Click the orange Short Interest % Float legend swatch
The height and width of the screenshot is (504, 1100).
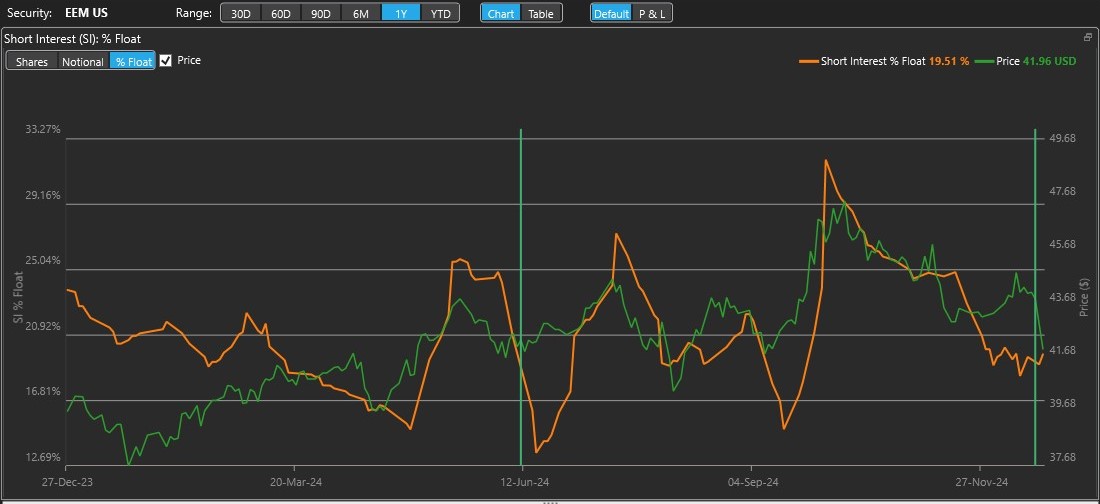pos(808,61)
